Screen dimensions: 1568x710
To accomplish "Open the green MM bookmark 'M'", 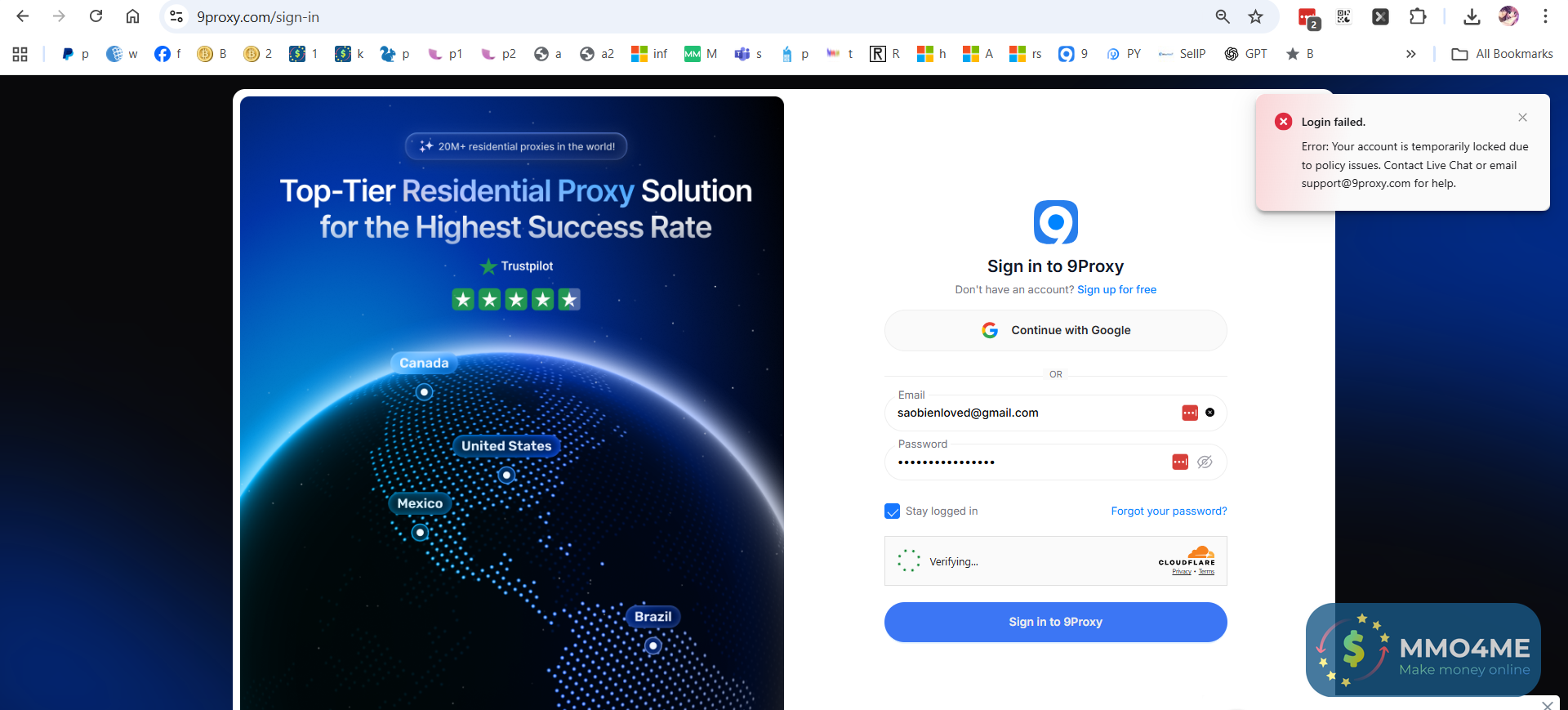I will 701,54.
